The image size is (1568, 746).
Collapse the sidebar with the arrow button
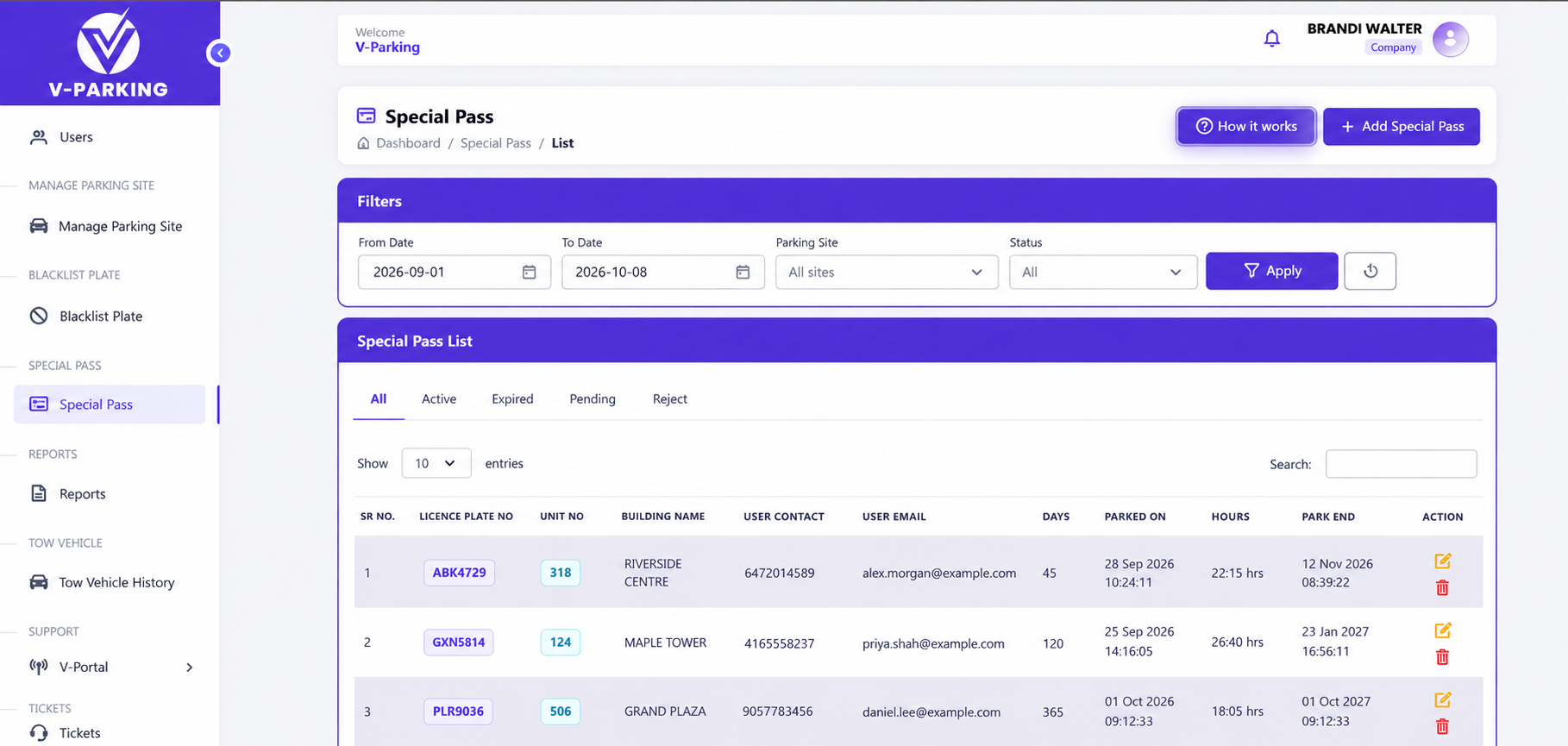coord(220,53)
